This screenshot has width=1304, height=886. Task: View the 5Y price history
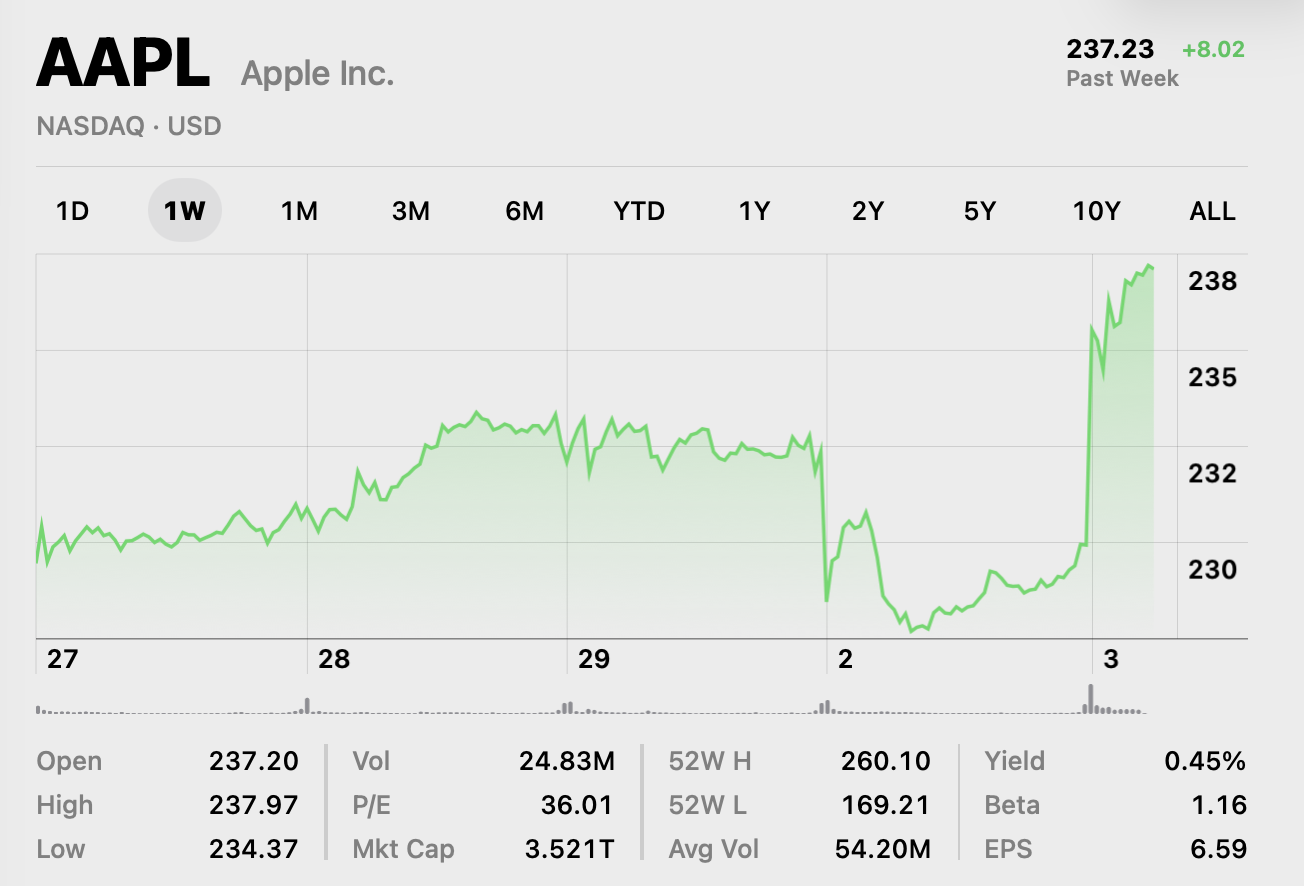coord(980,211)
